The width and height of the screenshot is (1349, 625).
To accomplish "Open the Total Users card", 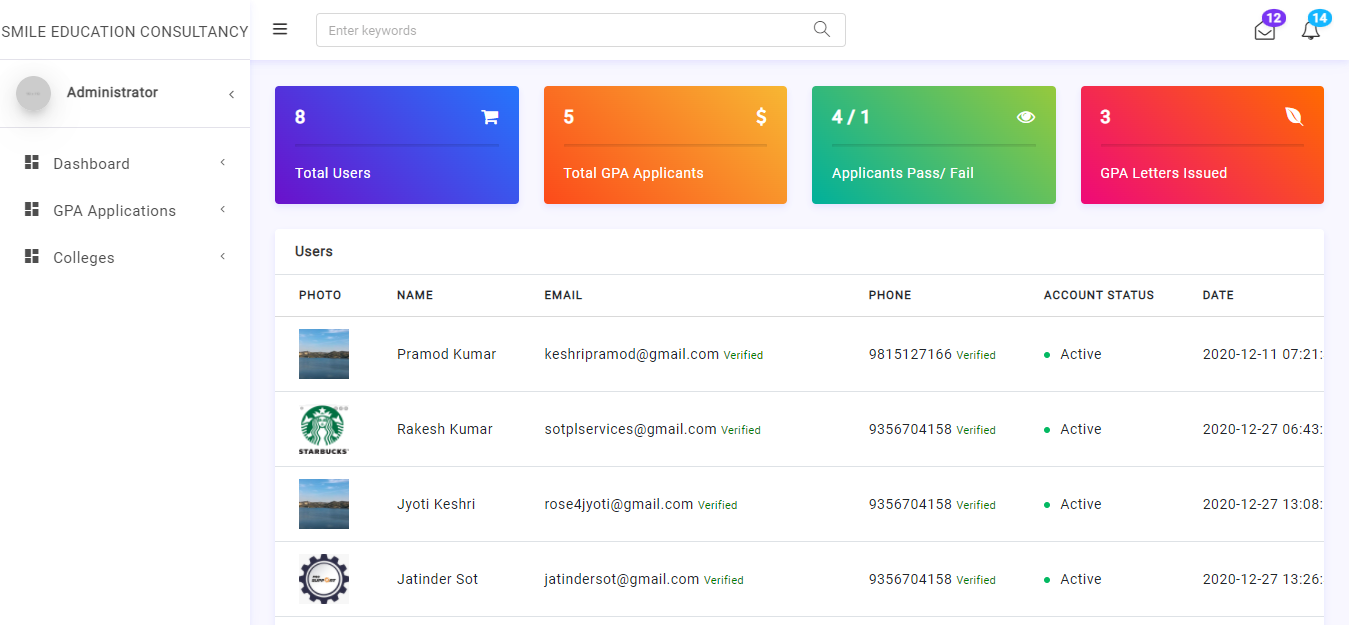I will pos(397,145).
